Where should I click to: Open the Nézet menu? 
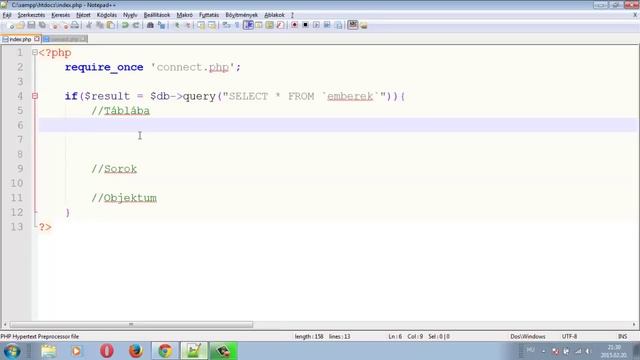[83, 15]
